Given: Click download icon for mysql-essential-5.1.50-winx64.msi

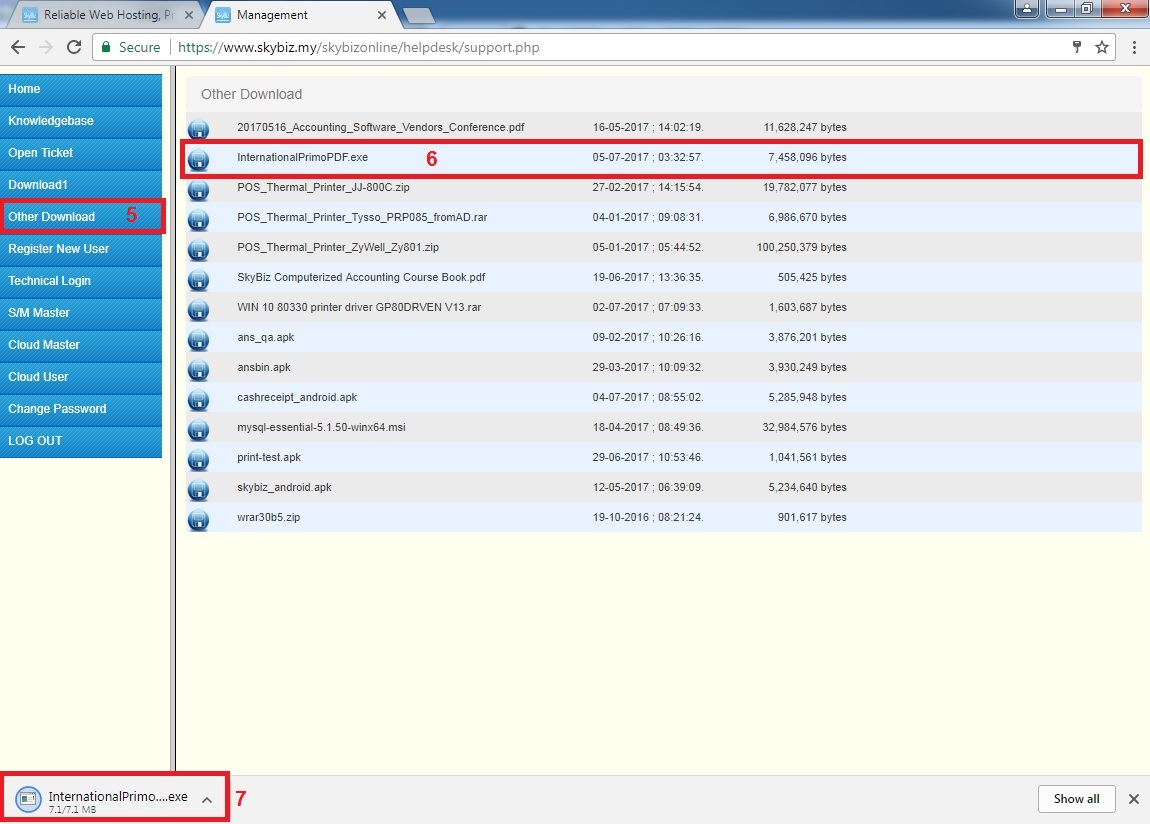Looking at the screenshot, I should 198,429.
